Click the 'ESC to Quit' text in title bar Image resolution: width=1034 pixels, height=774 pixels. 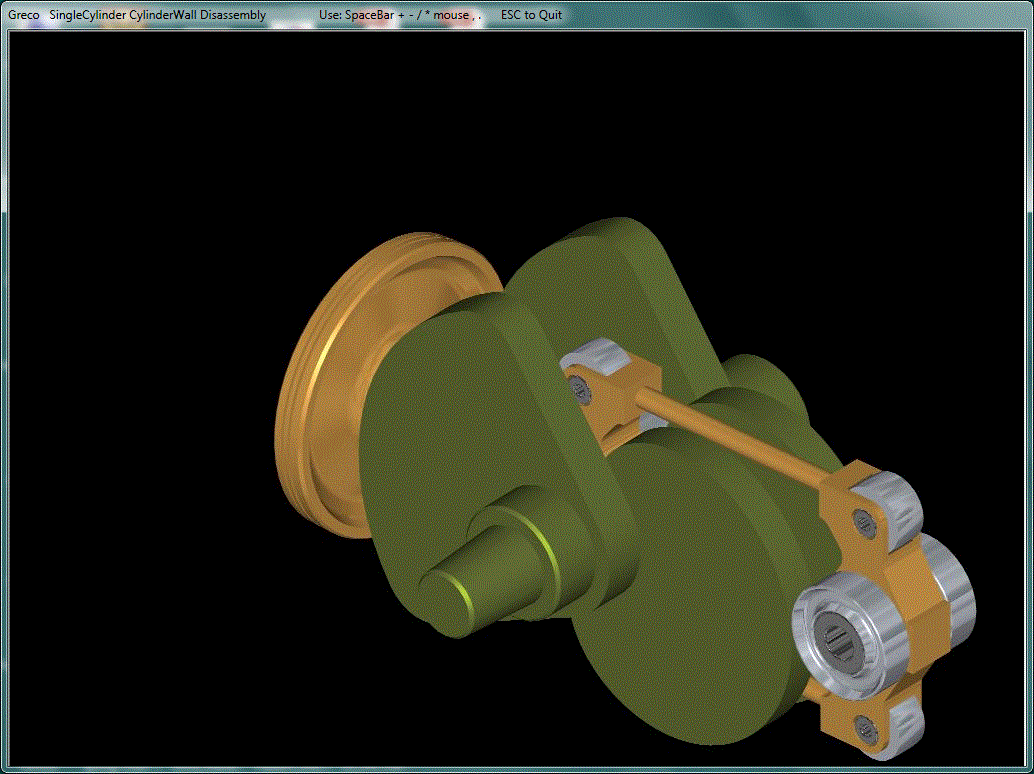pyautogui.click(x=532, y=15)
